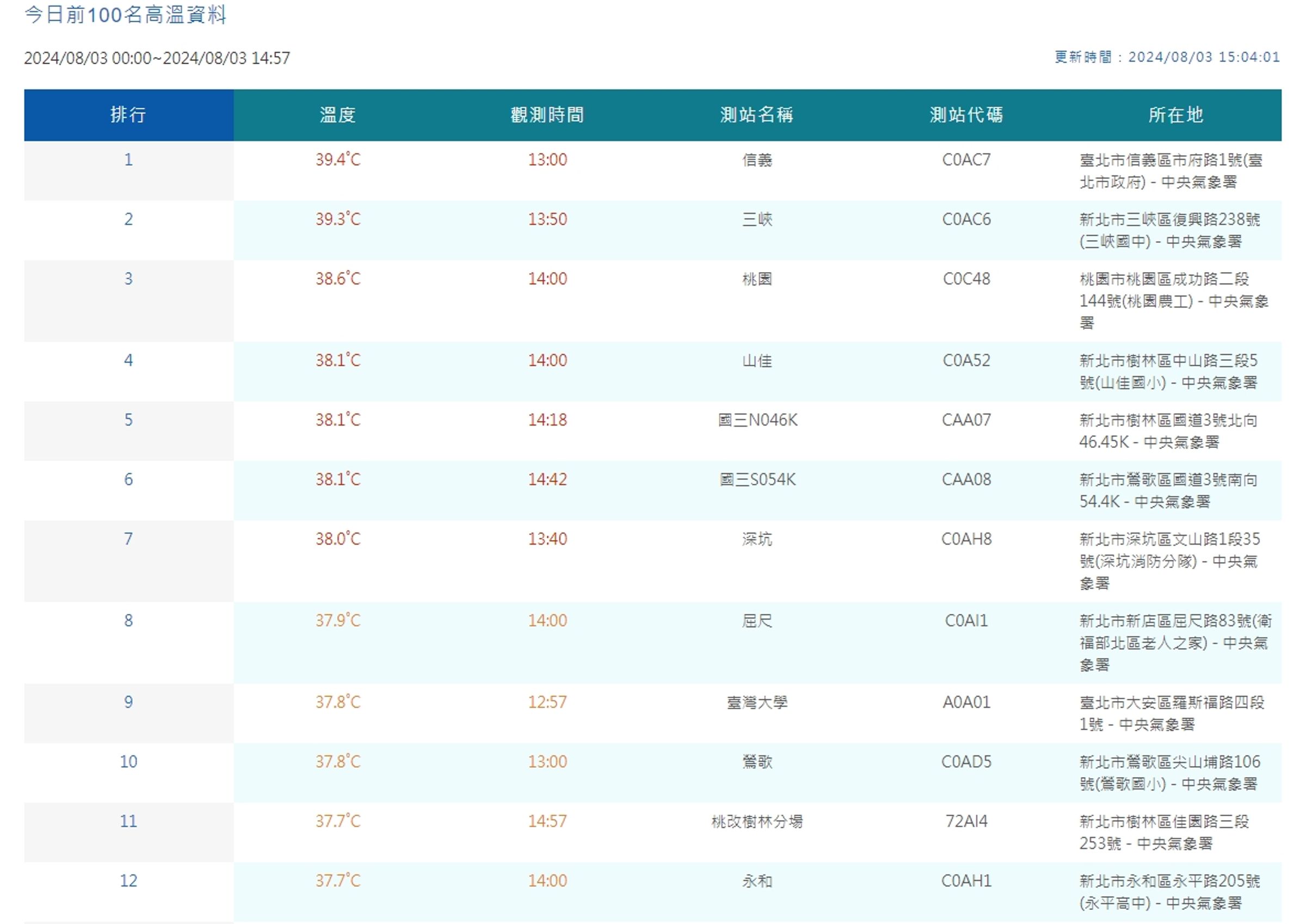Select the page title 今日前100名高溫資料
The width and height of the screenshot is (1306, 924).
(x=126, y=15)
